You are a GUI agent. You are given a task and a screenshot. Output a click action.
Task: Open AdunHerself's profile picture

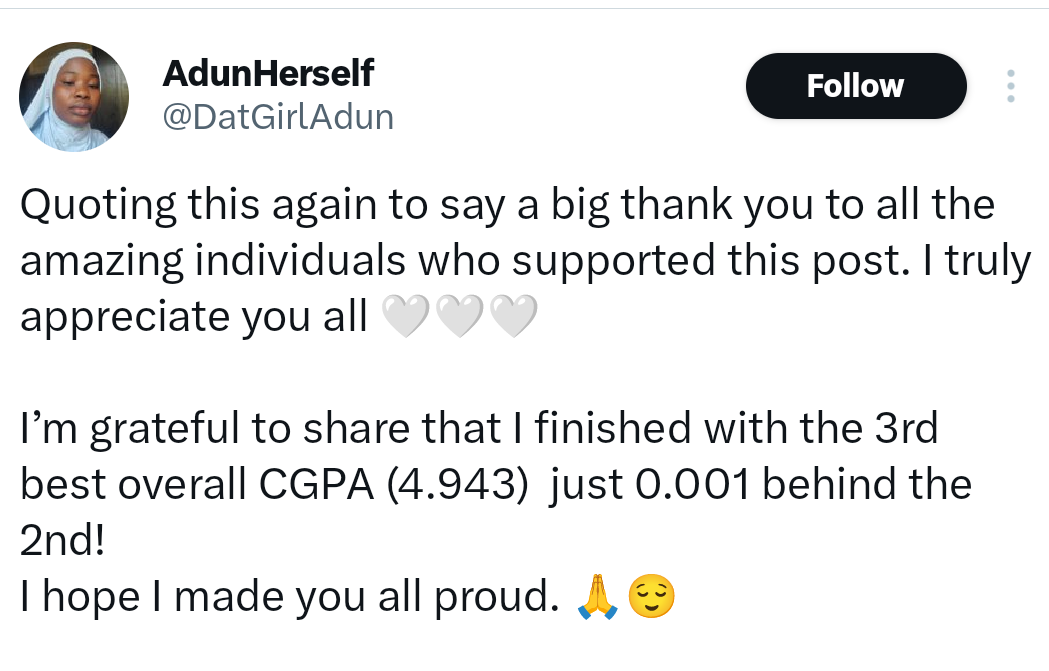tap(74, 97)
